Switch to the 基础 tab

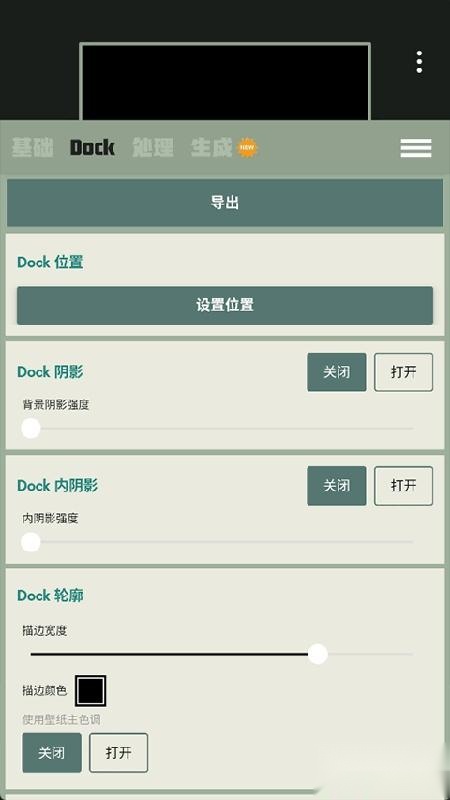32,147
